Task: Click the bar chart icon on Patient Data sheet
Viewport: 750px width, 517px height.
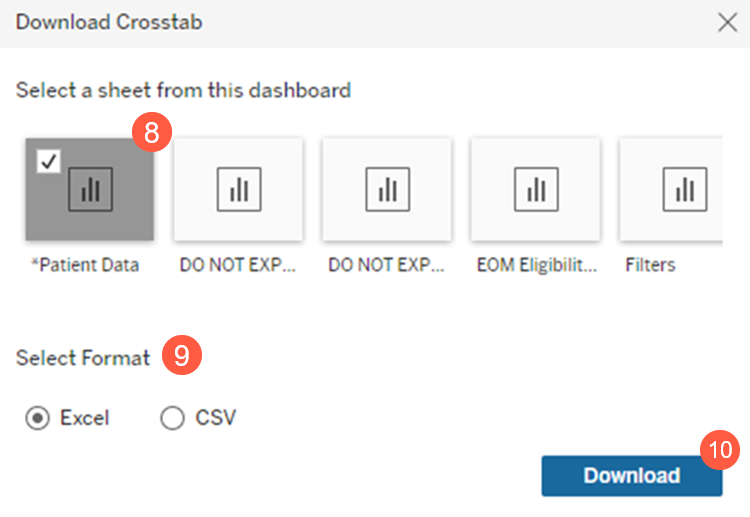Action: click(x=90, y=189)
